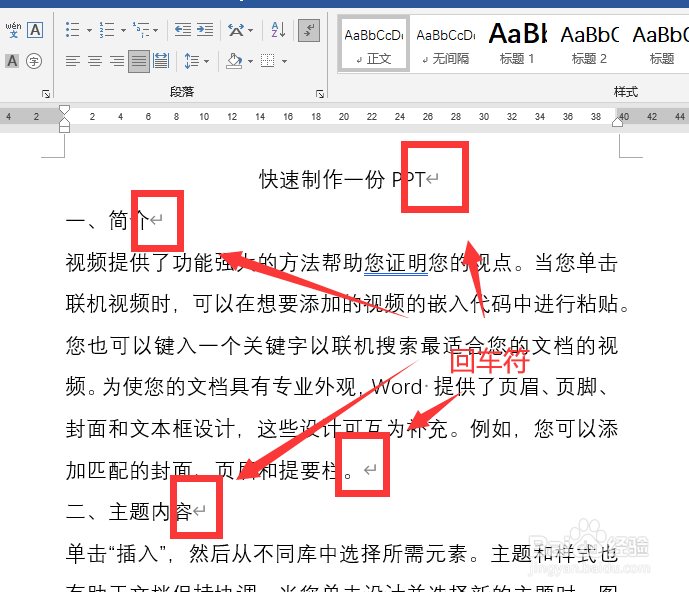Apply numbered list formatting
Viewport: 689px width, 592px height.
tap(107, 30)
